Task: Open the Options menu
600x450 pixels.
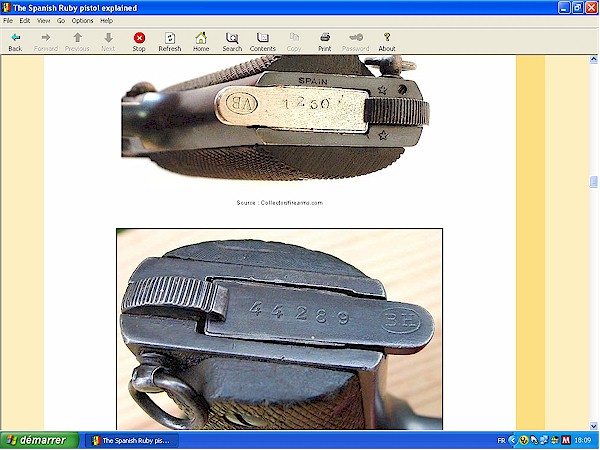Action: click(82, 20)
